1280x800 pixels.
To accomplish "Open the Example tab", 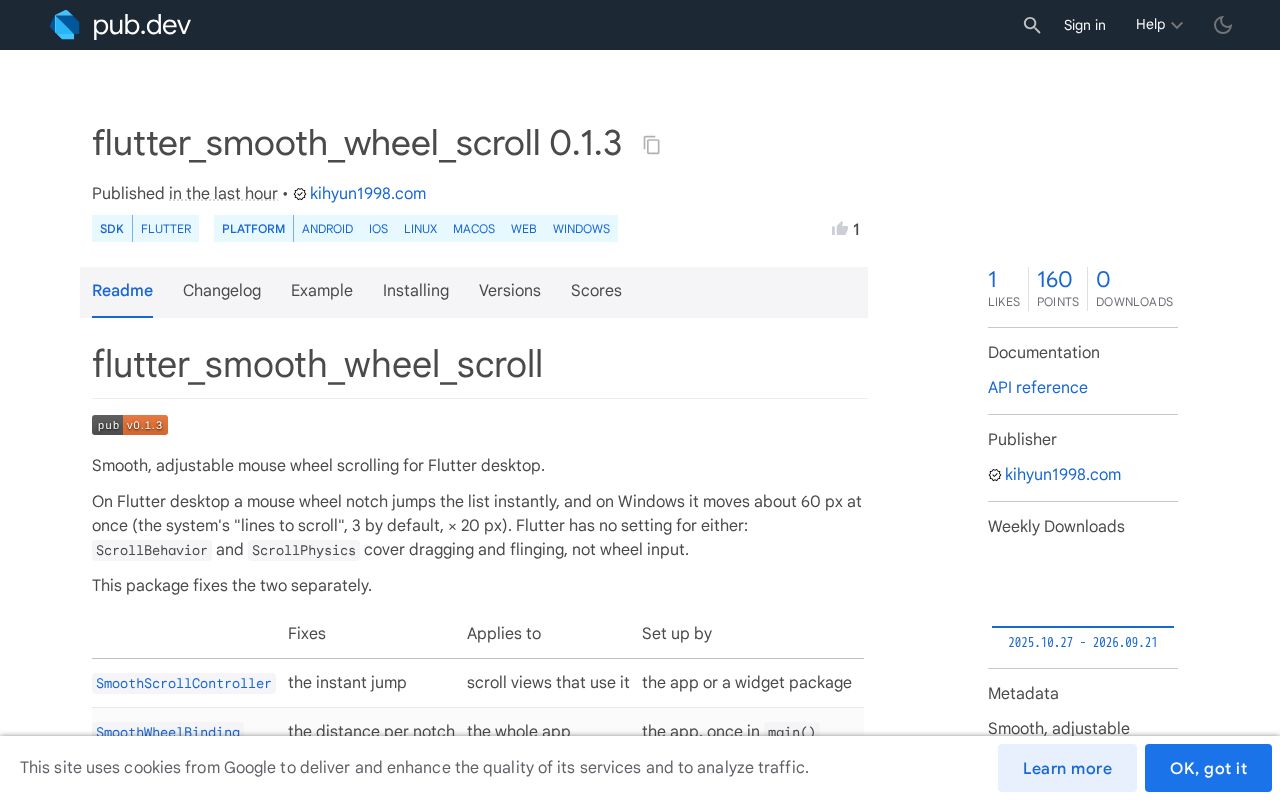I will coord(322,291).
